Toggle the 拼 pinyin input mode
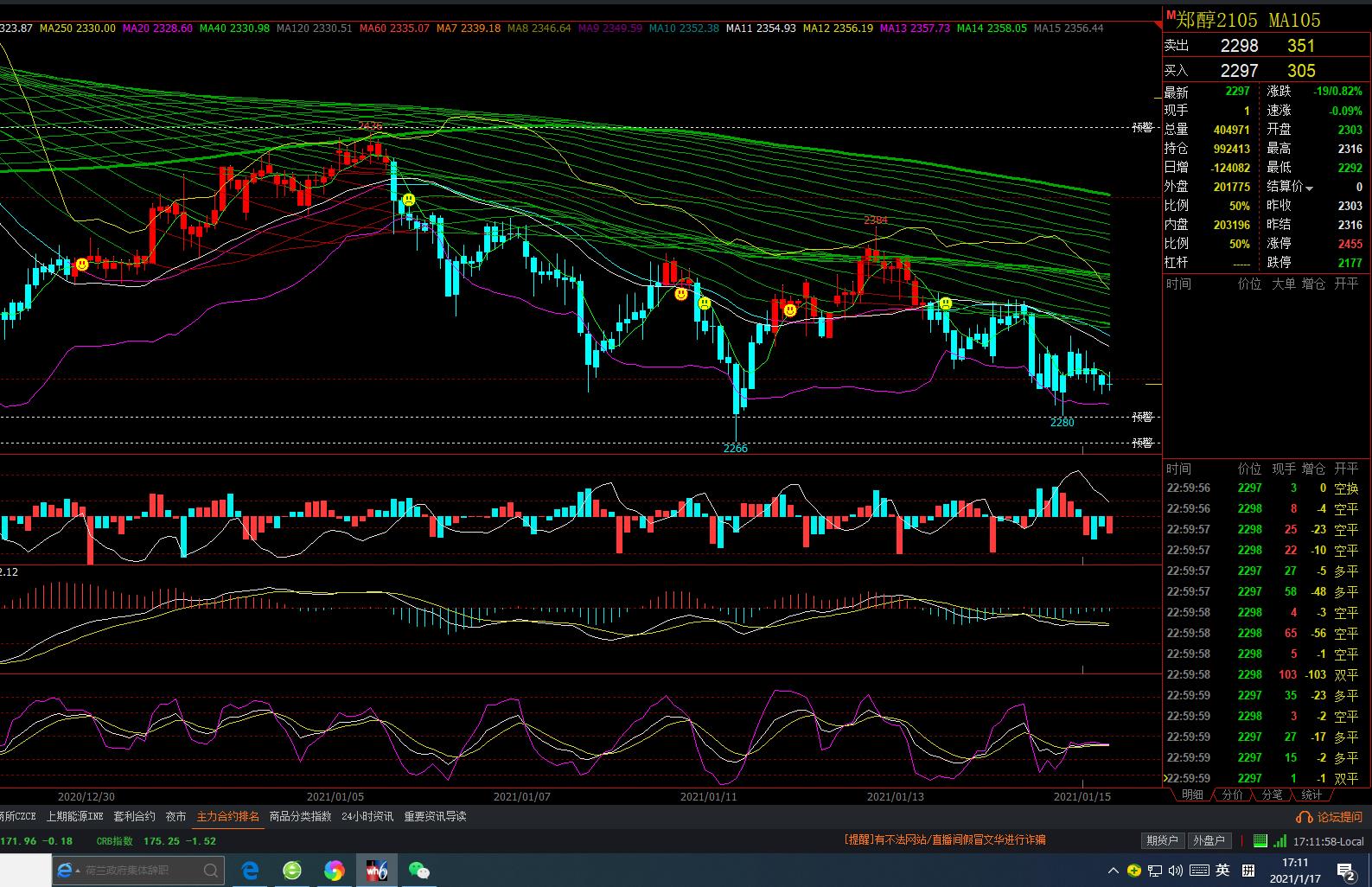 pos(1248,871)
